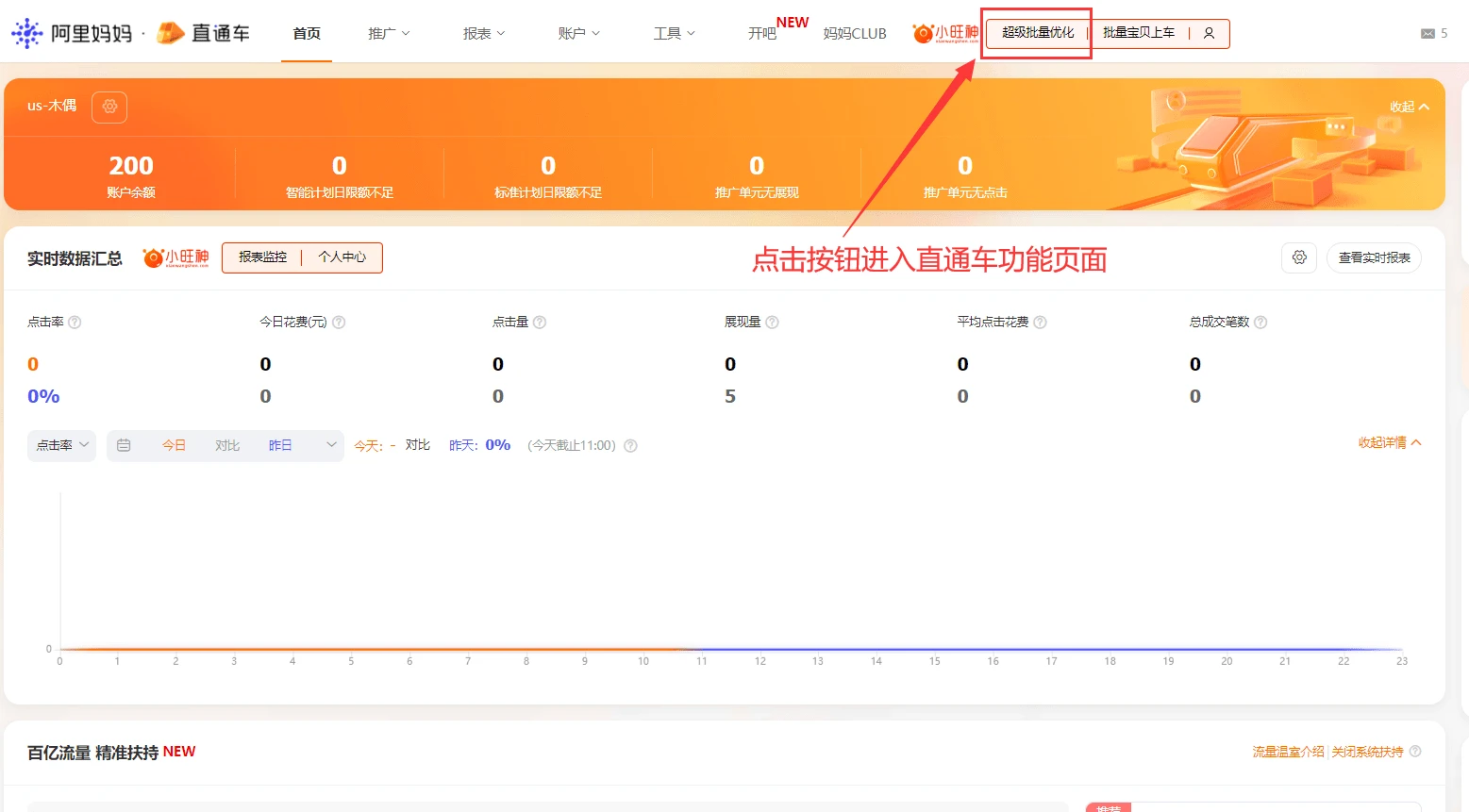
Task: Click the help icon after 关闭系统扶持
Action: (x=1414, y=752)
